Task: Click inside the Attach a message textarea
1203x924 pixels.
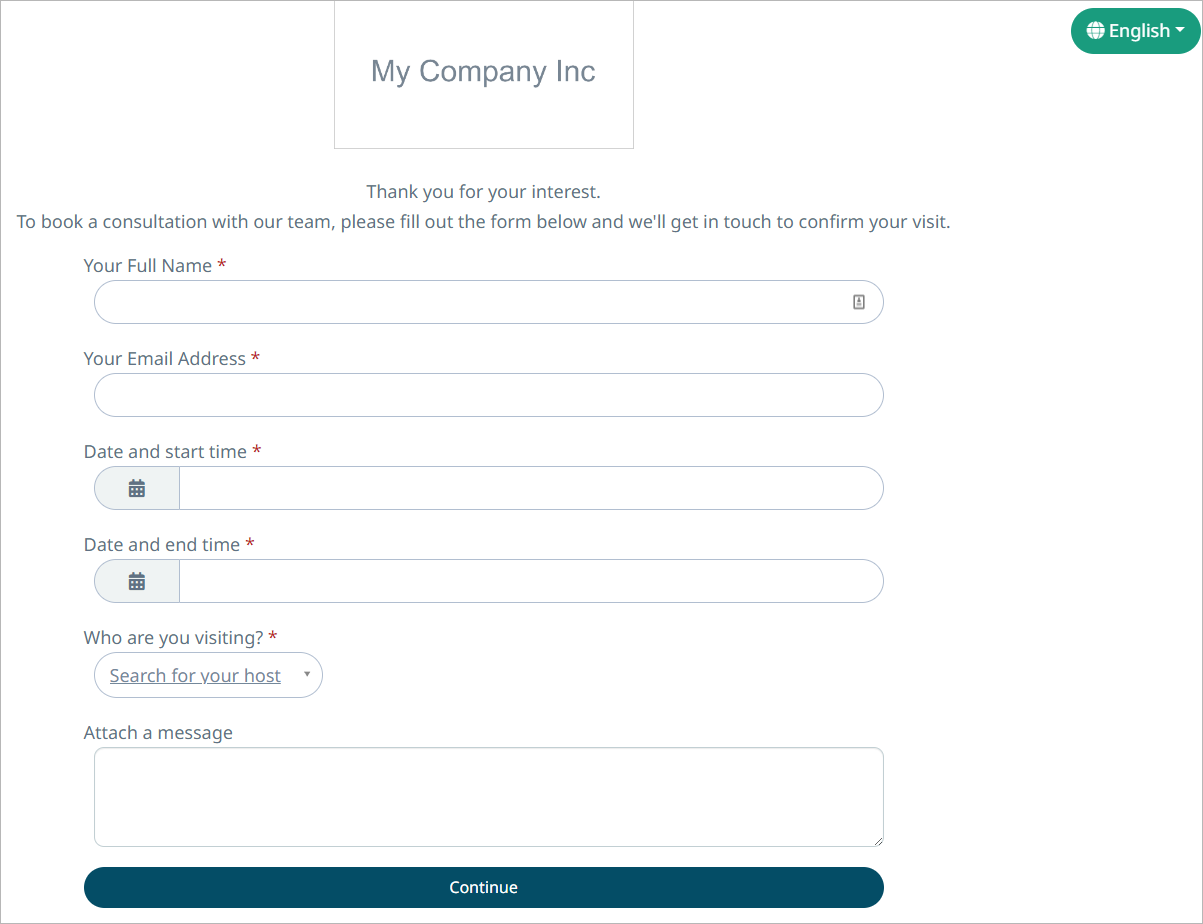Action: 488,797
